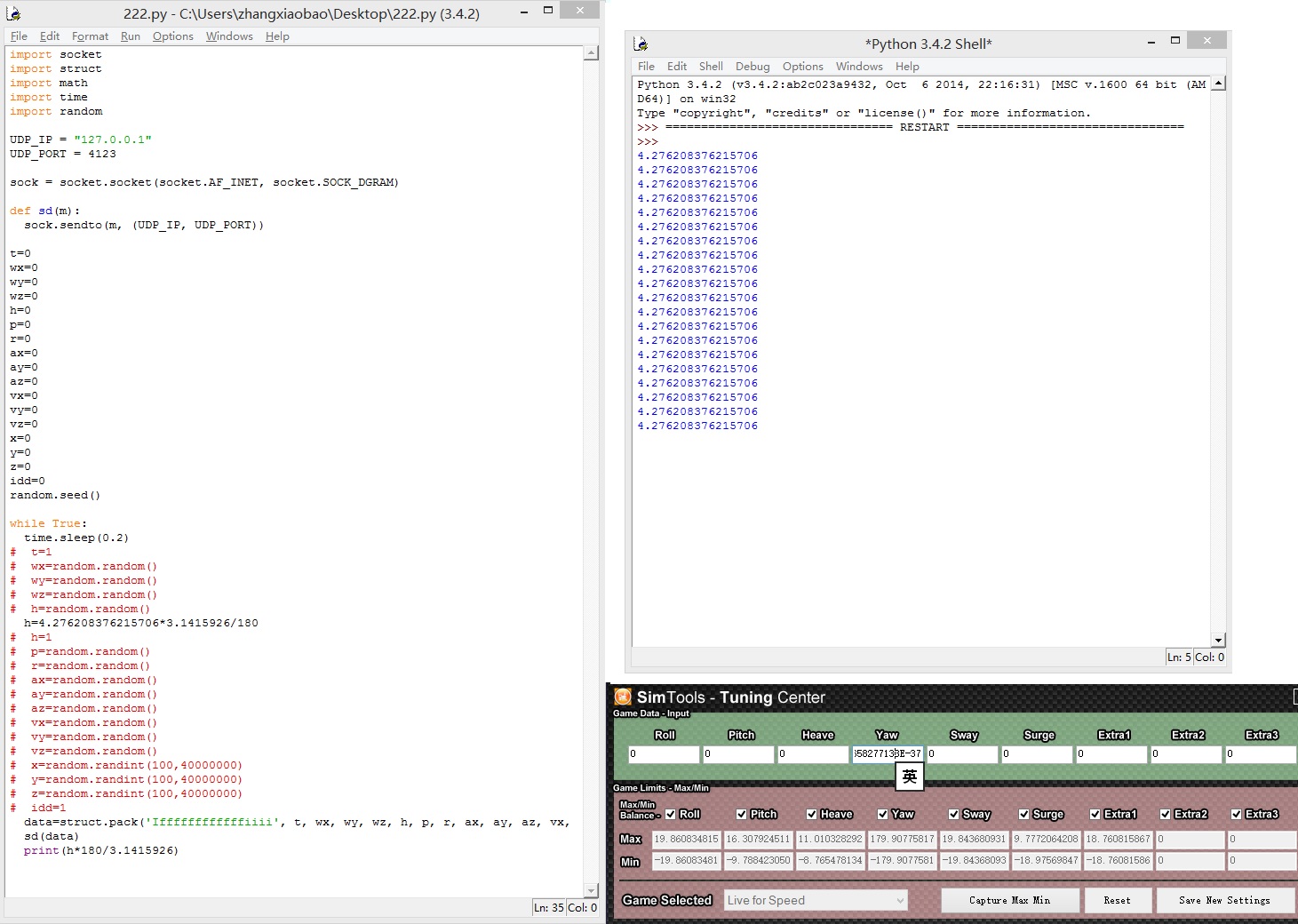
Task: Click the shell scrollbar down arrow
Action: tap(1218, 640)
